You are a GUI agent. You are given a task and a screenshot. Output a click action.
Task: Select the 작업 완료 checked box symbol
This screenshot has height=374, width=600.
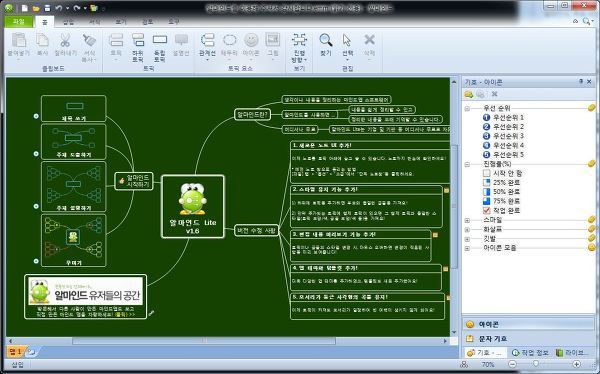[486, 211]
